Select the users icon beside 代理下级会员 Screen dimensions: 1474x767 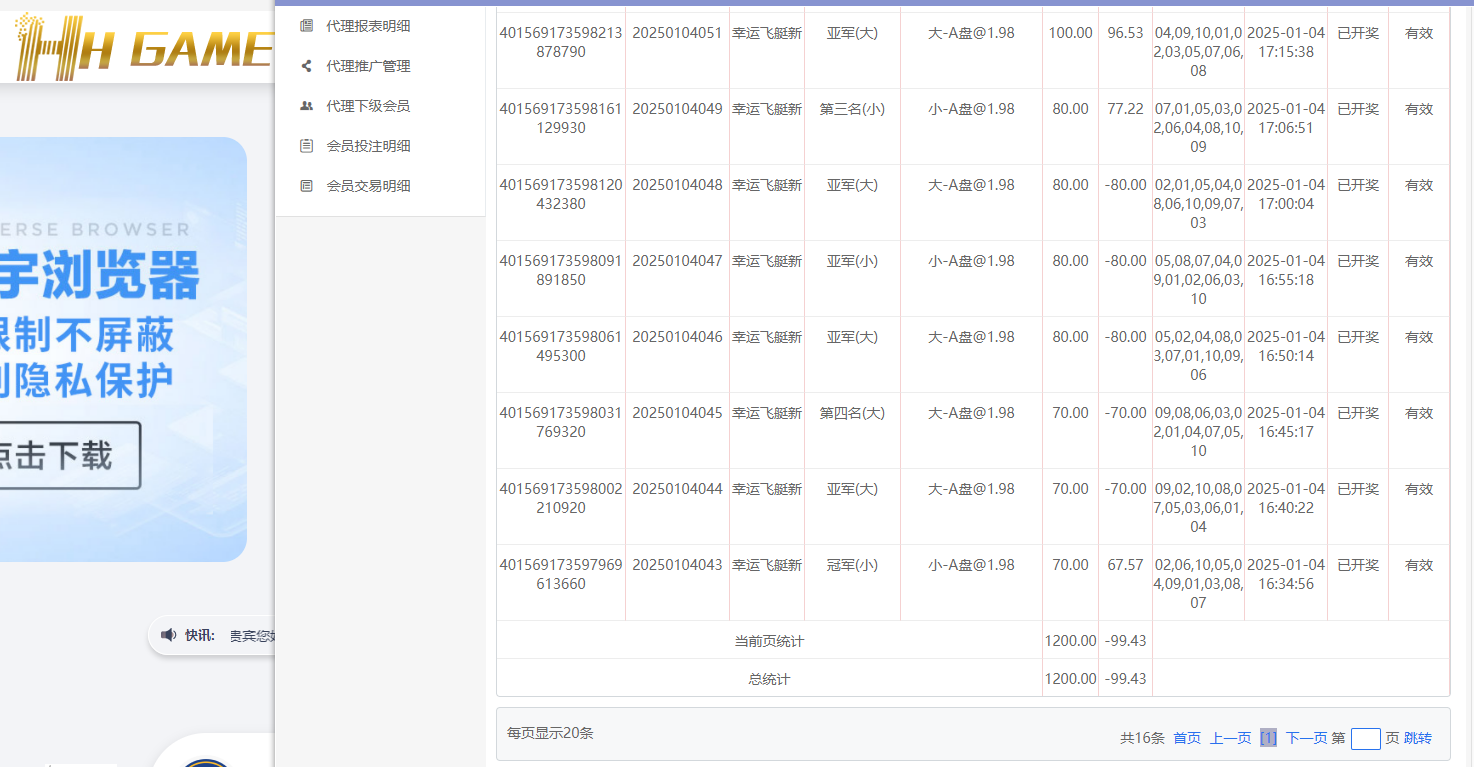pyautogui.click(x=306, y=105)
